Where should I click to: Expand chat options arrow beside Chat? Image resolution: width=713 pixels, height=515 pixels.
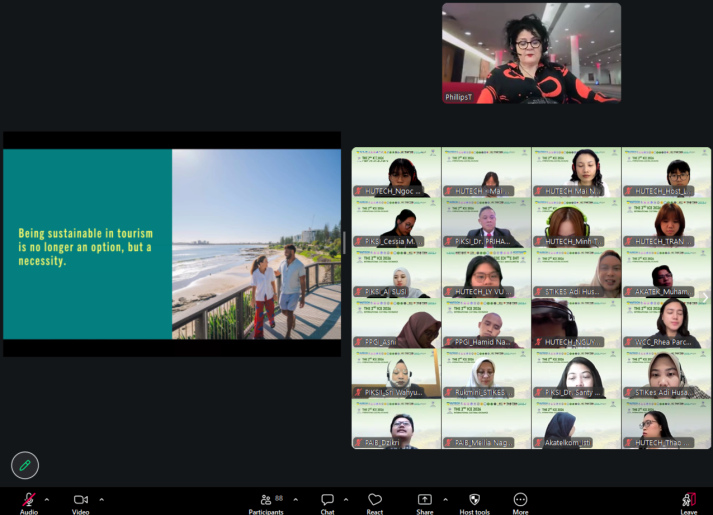pyautogui.click(x=346, y=499)
